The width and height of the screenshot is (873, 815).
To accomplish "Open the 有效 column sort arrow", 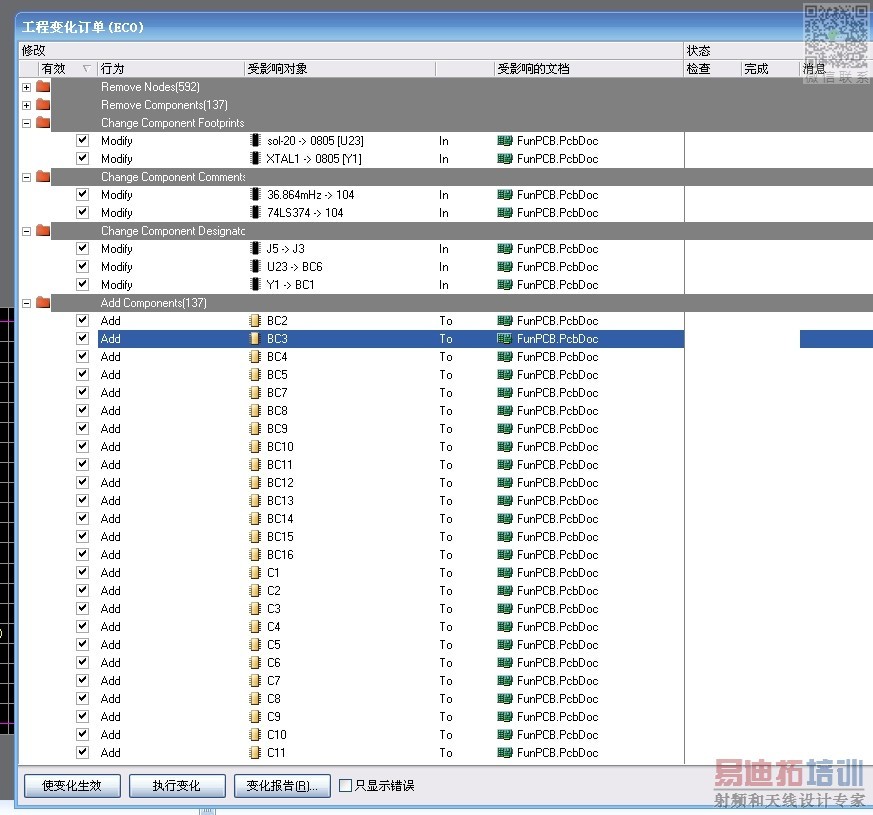I will (86, 68).
